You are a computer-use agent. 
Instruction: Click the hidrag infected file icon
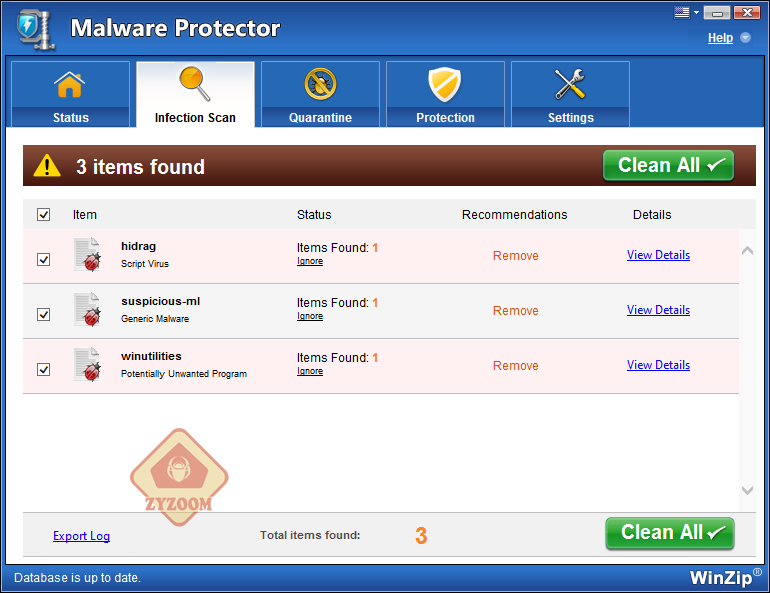coord(87,254)
